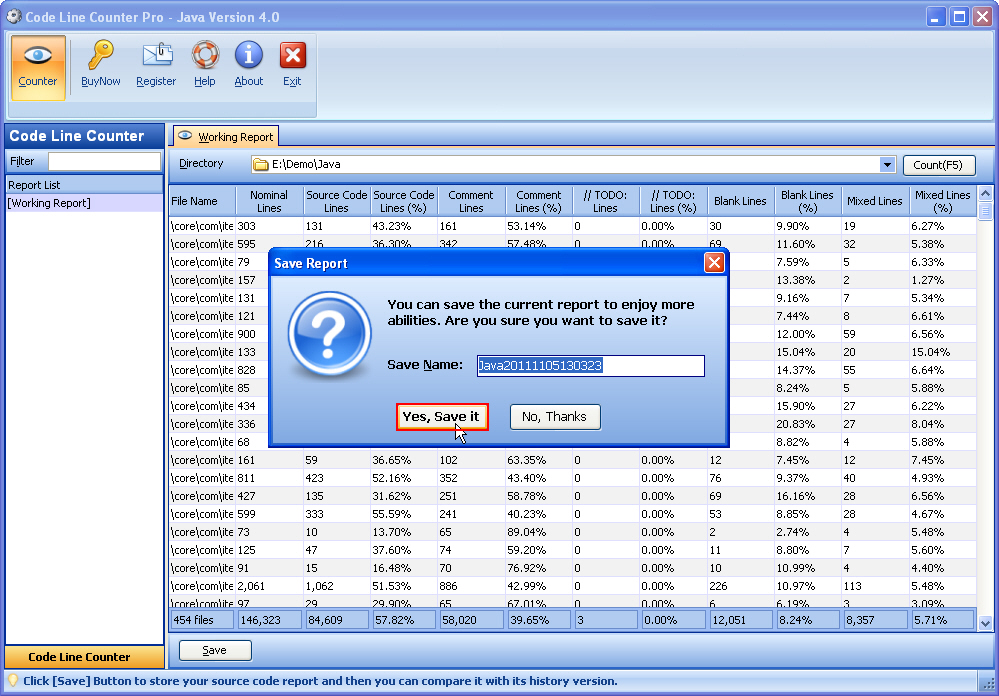Show the About info icon

tap(248, 64)
